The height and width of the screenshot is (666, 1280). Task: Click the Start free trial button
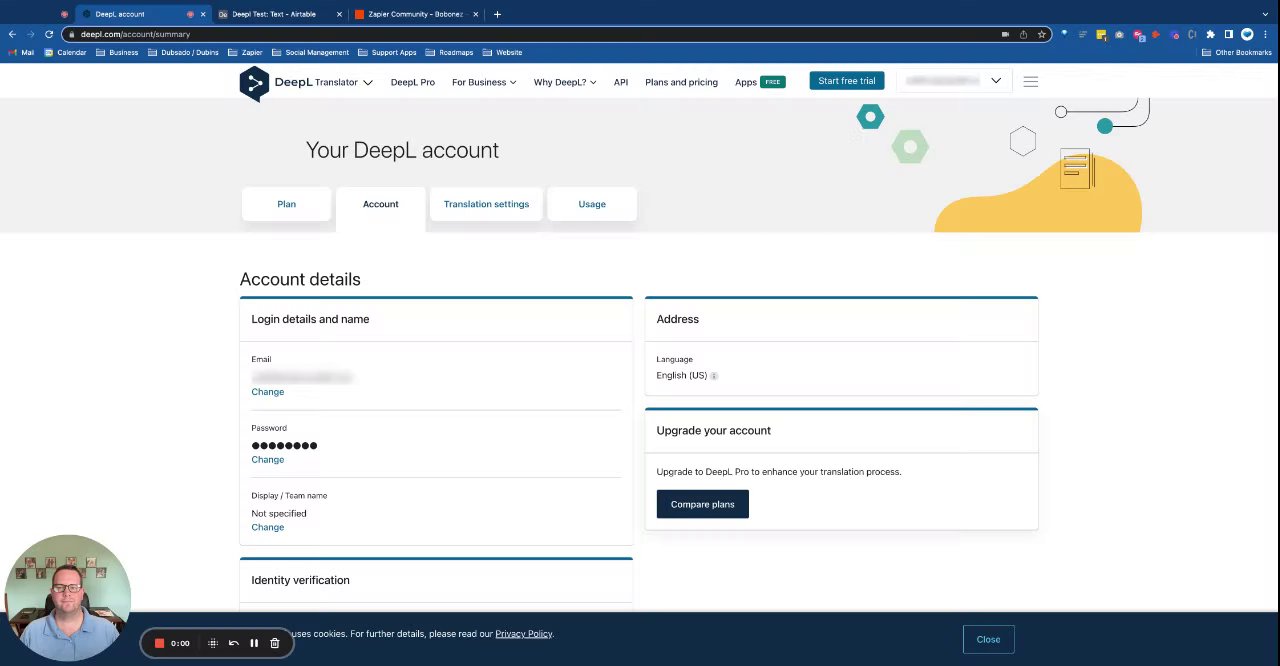tap(847, 81)
